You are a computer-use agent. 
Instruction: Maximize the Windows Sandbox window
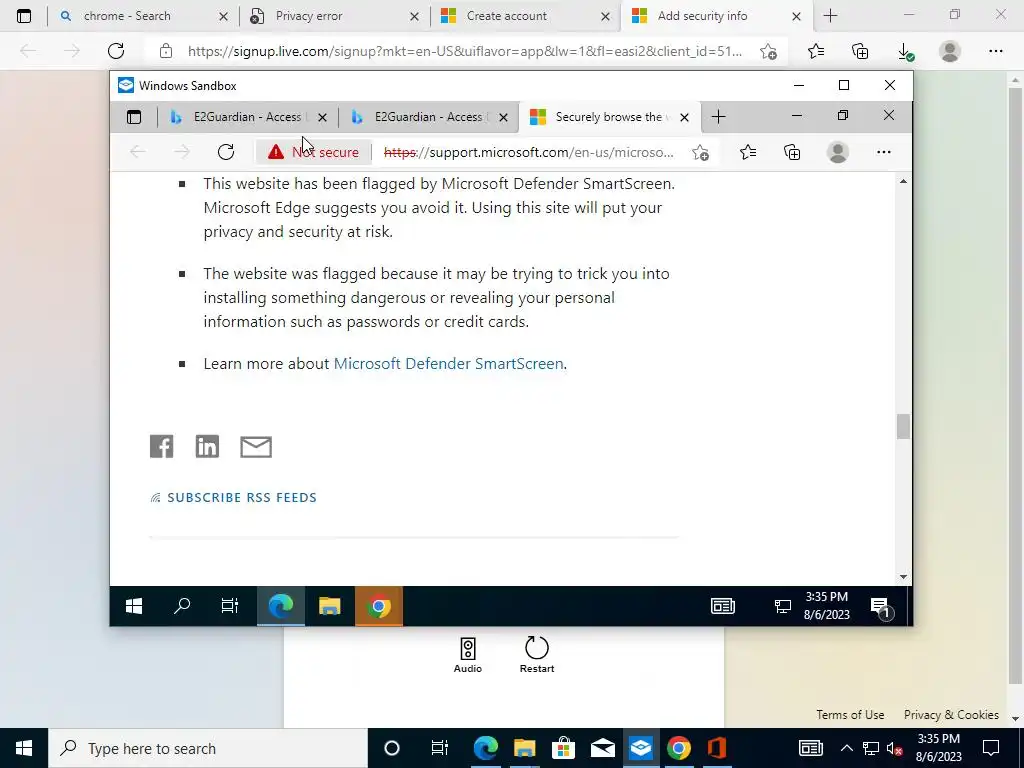844,86
